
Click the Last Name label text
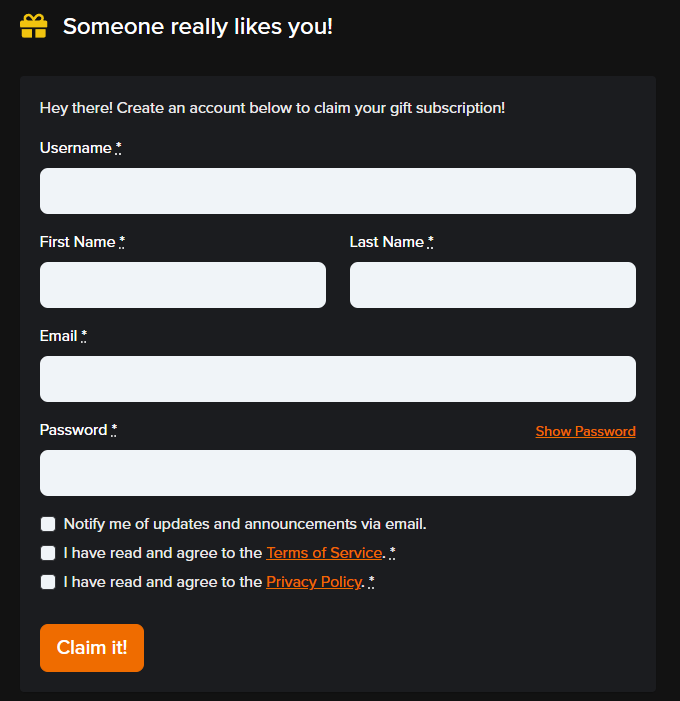(387, 242)
